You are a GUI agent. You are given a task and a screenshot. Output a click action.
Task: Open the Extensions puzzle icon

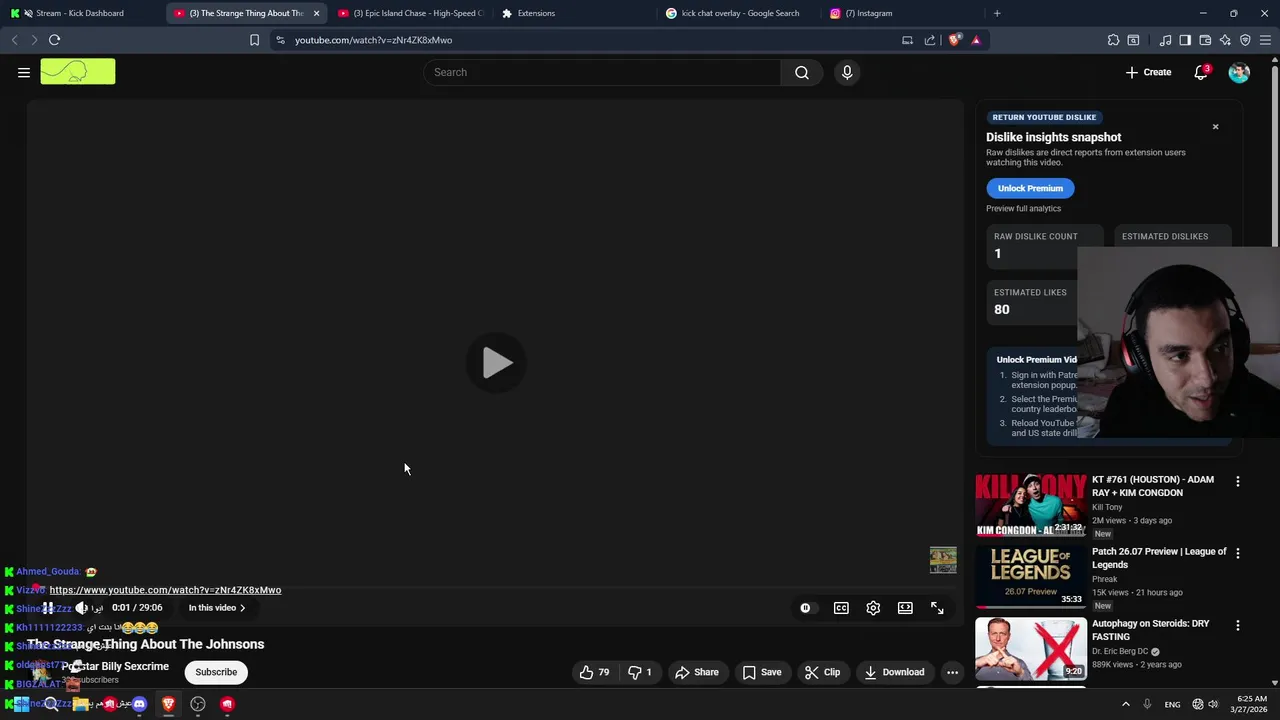1113,40
